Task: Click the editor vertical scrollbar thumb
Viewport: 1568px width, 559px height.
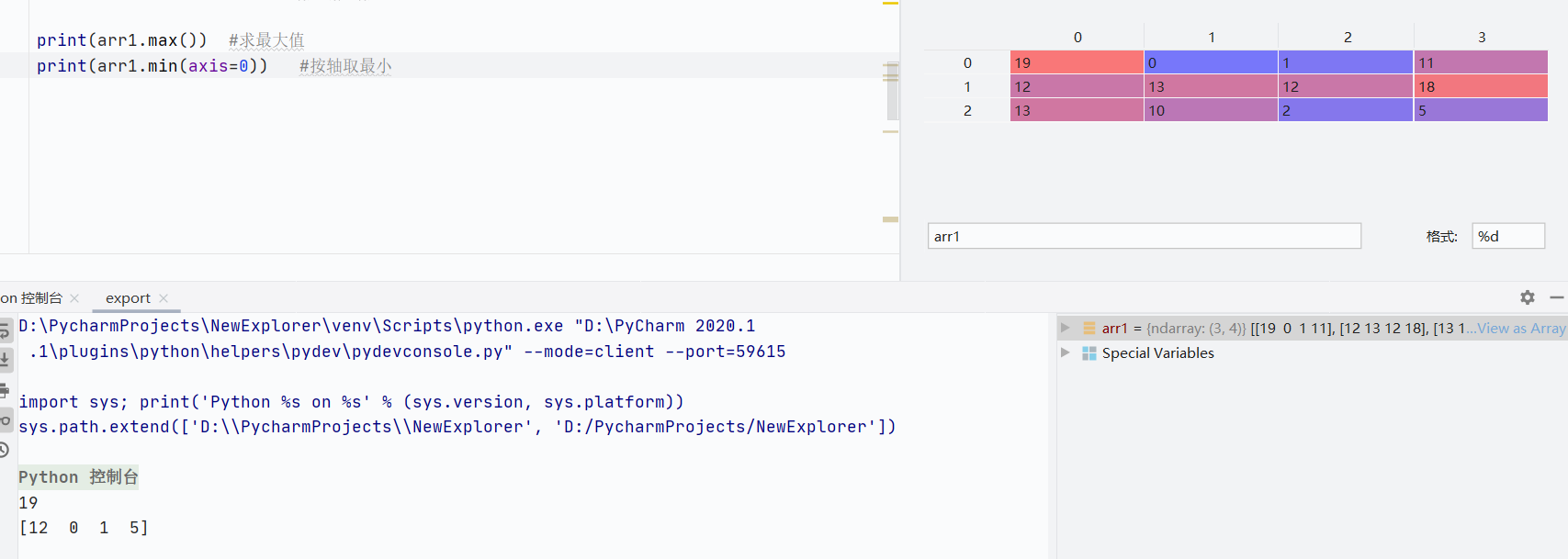Action: [891, 91]
